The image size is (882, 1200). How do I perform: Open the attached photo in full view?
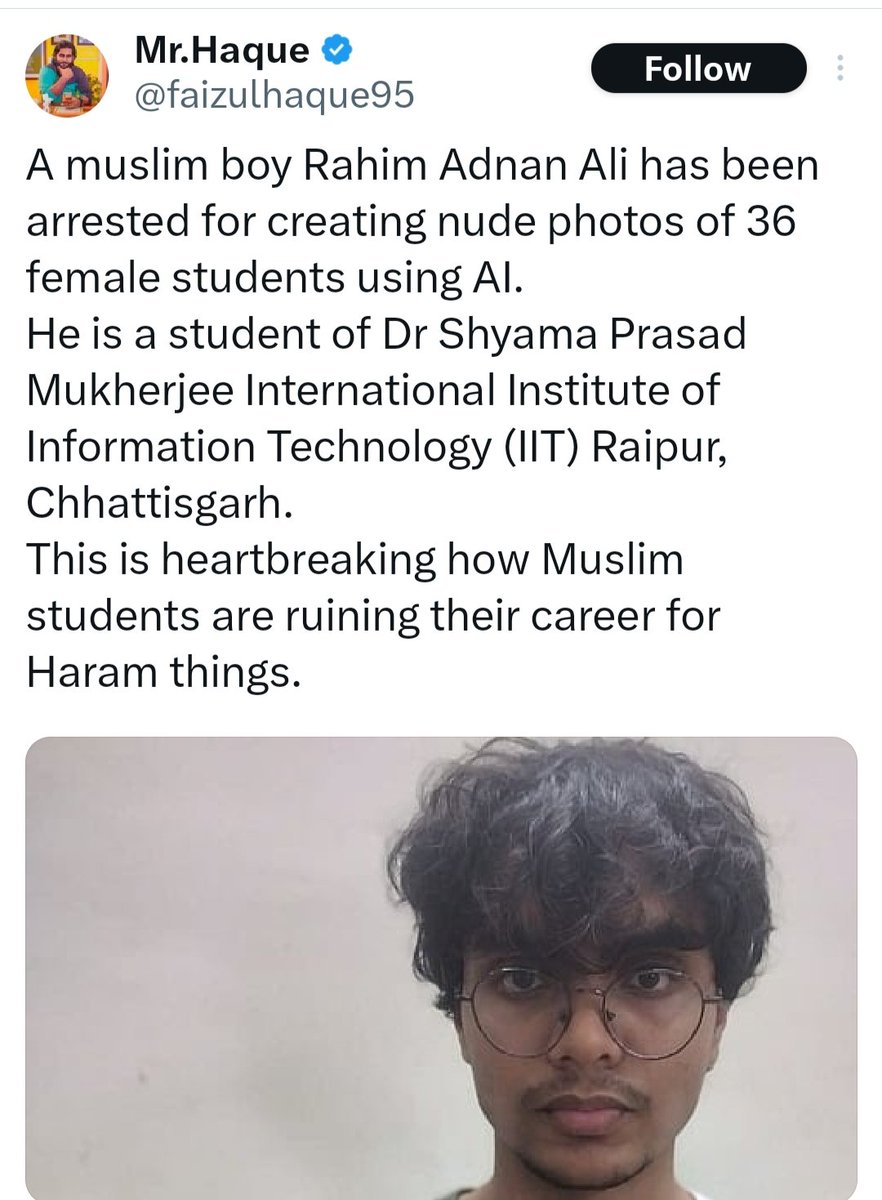point(441,969)
